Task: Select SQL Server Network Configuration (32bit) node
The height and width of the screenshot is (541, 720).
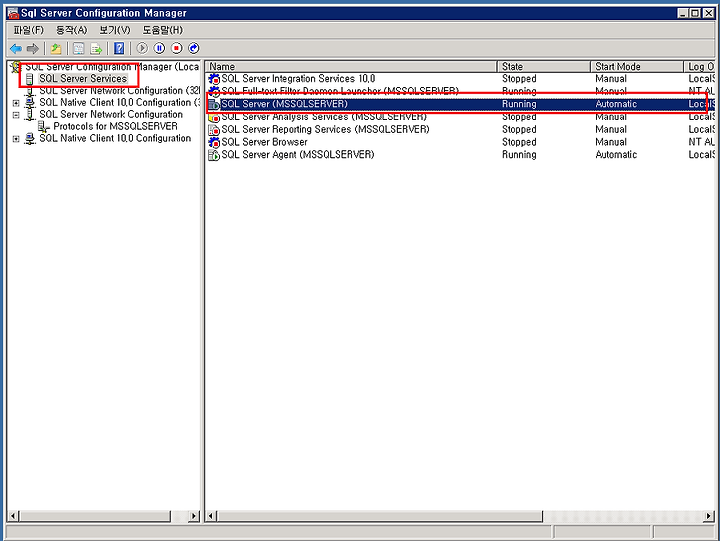Action: 119,90
